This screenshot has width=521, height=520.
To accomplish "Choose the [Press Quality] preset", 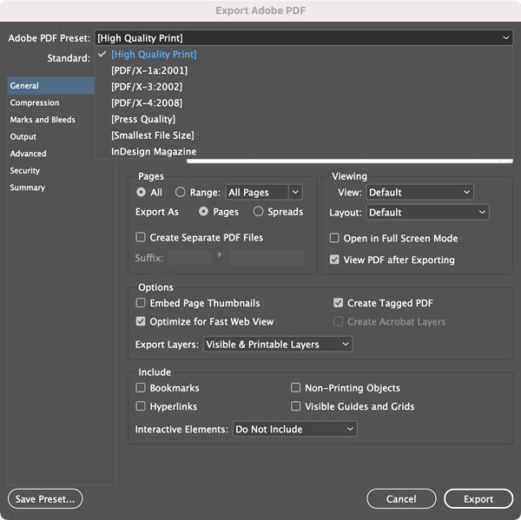I will click(143, 119).
